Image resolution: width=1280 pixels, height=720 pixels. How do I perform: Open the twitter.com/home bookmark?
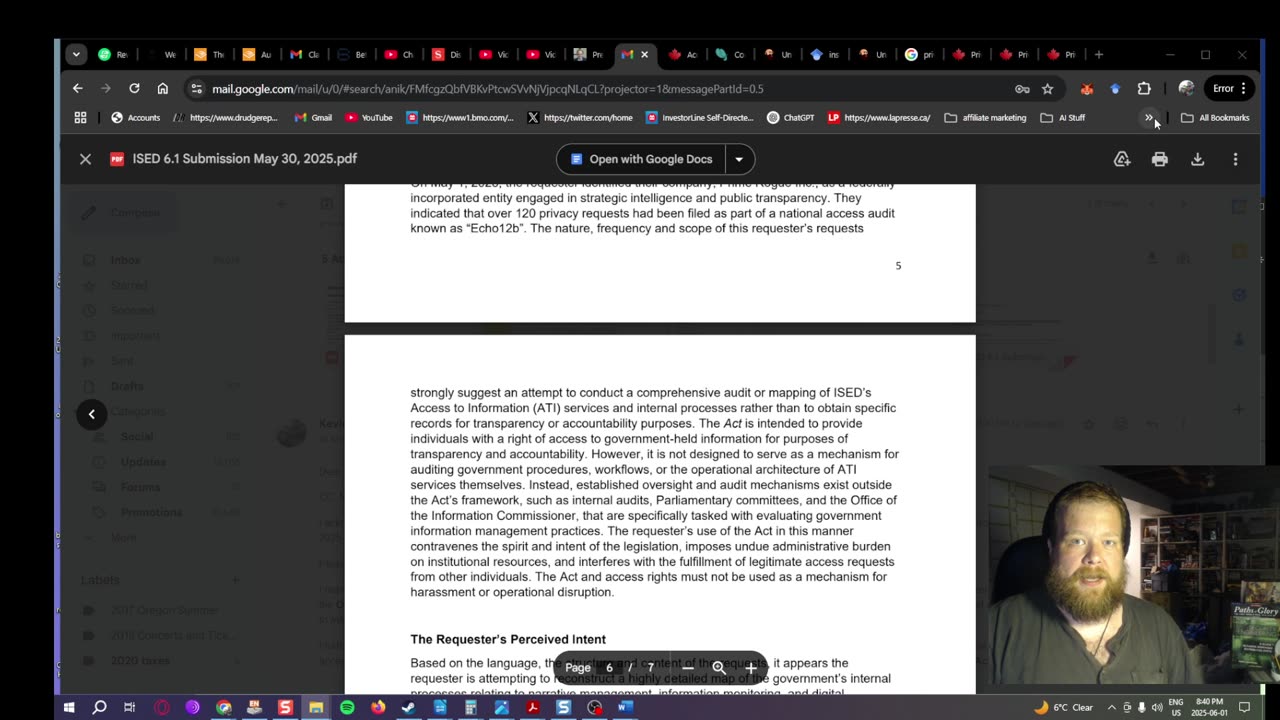tap(580, 118)
